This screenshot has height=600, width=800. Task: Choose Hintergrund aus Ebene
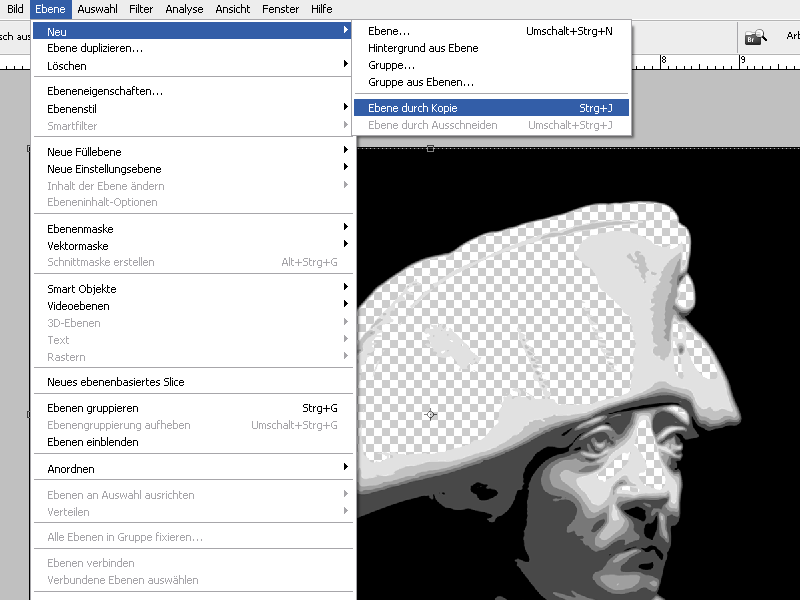(x=491, y=48)
